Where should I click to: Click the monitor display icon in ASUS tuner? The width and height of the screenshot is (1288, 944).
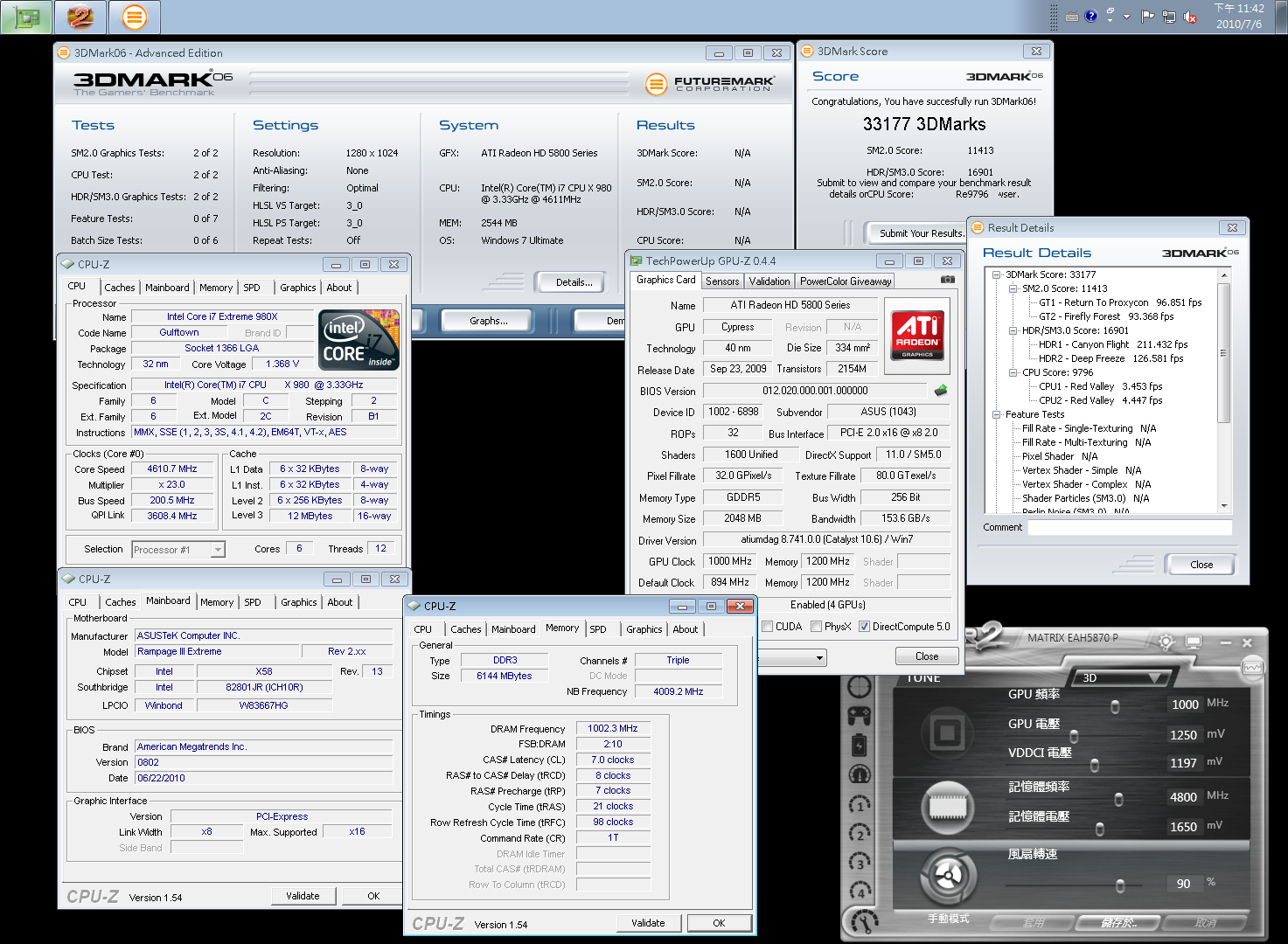pos(1193,642)
